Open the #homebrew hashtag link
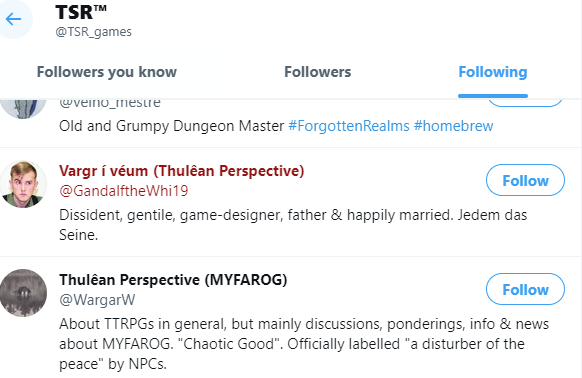 (x=453, y=126)
